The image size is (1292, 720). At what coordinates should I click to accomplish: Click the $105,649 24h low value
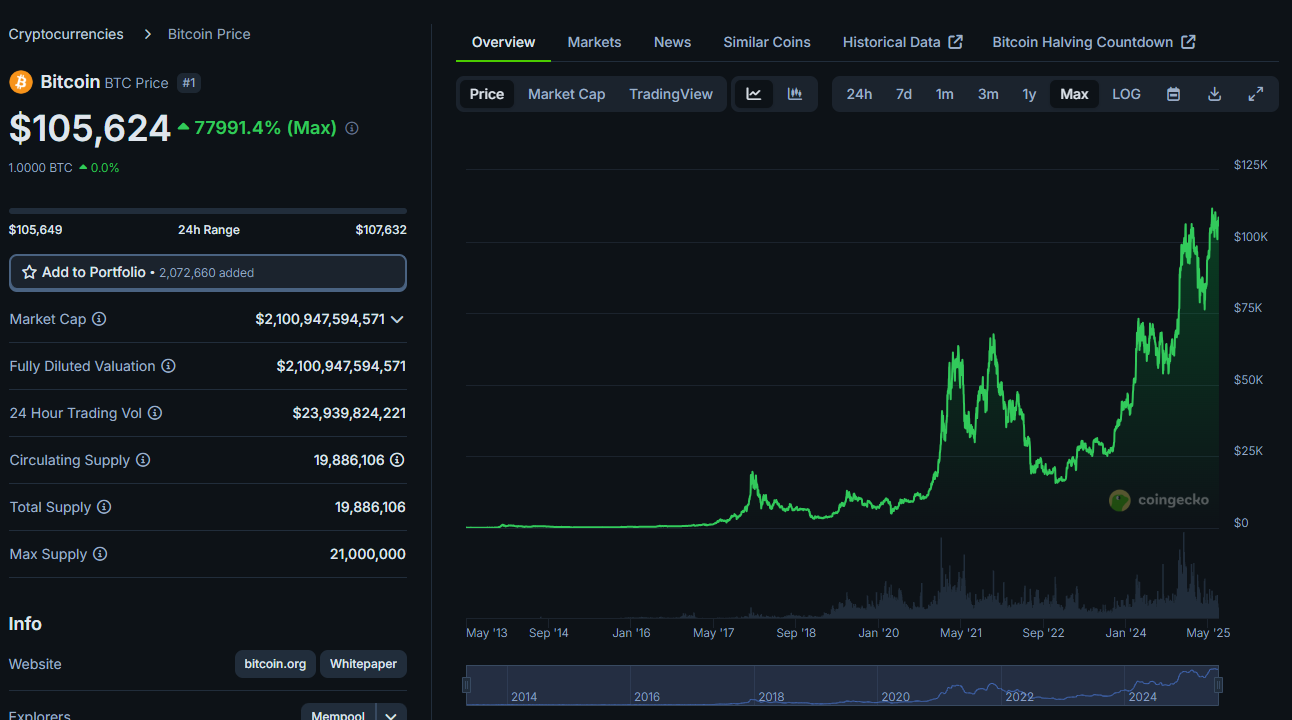[36, 230]
